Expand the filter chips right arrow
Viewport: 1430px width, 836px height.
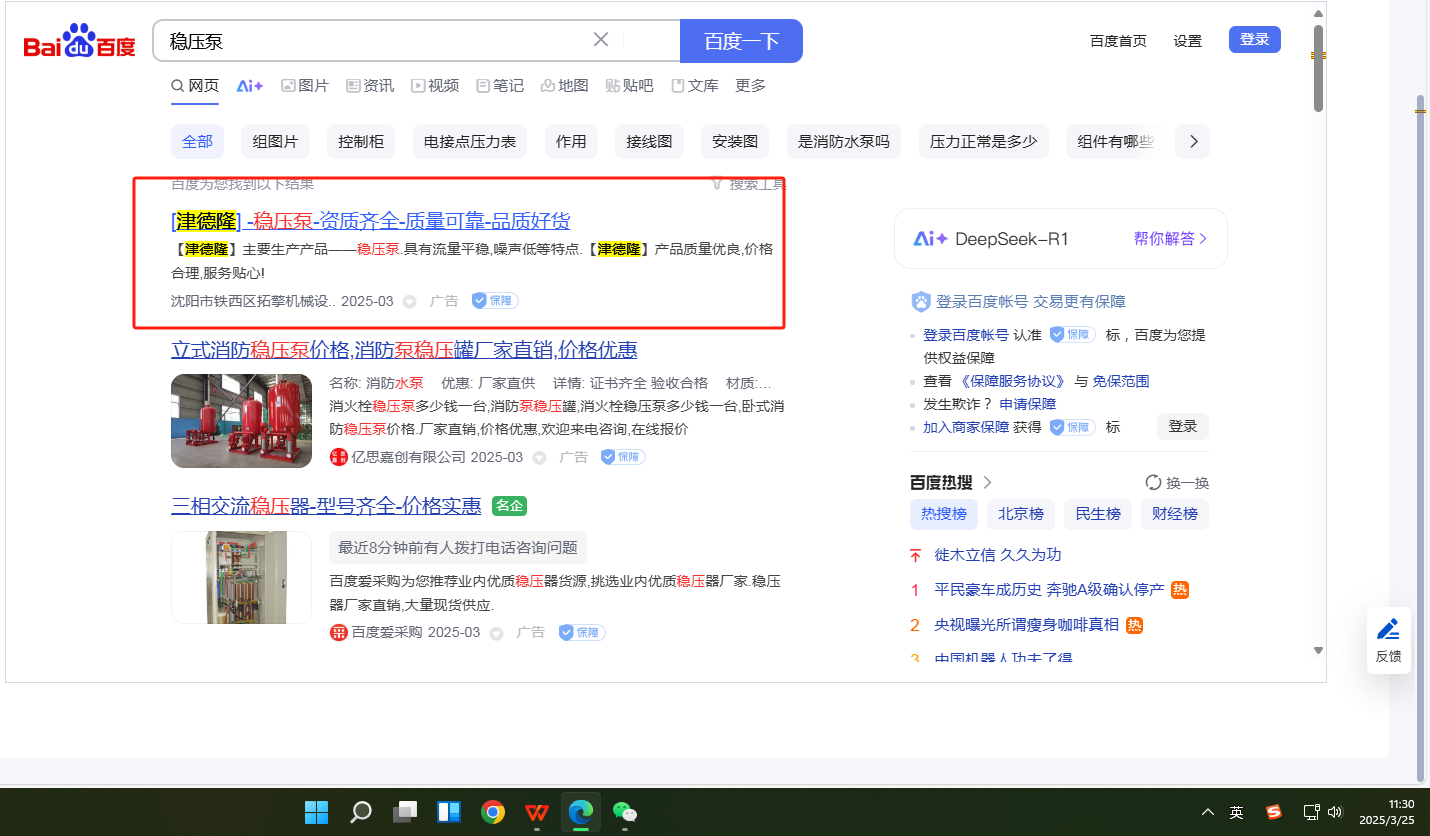(1193, 142)
